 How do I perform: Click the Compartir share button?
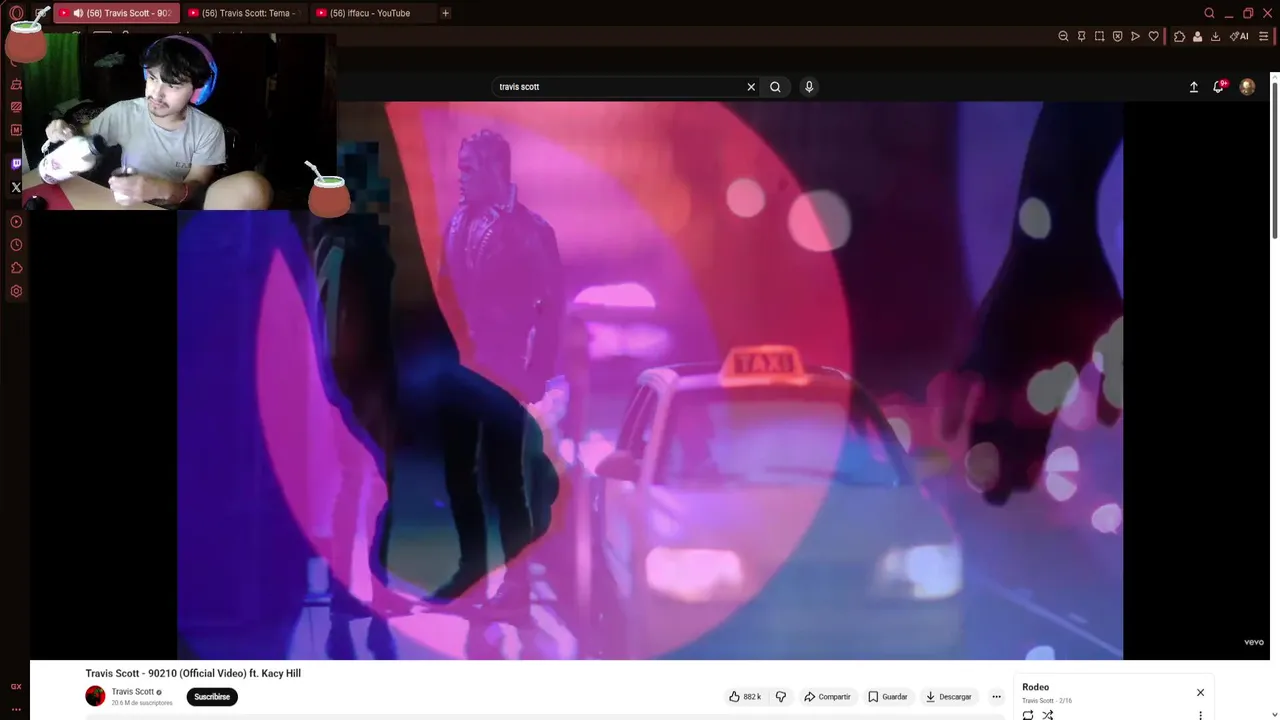tap(827, 696)
